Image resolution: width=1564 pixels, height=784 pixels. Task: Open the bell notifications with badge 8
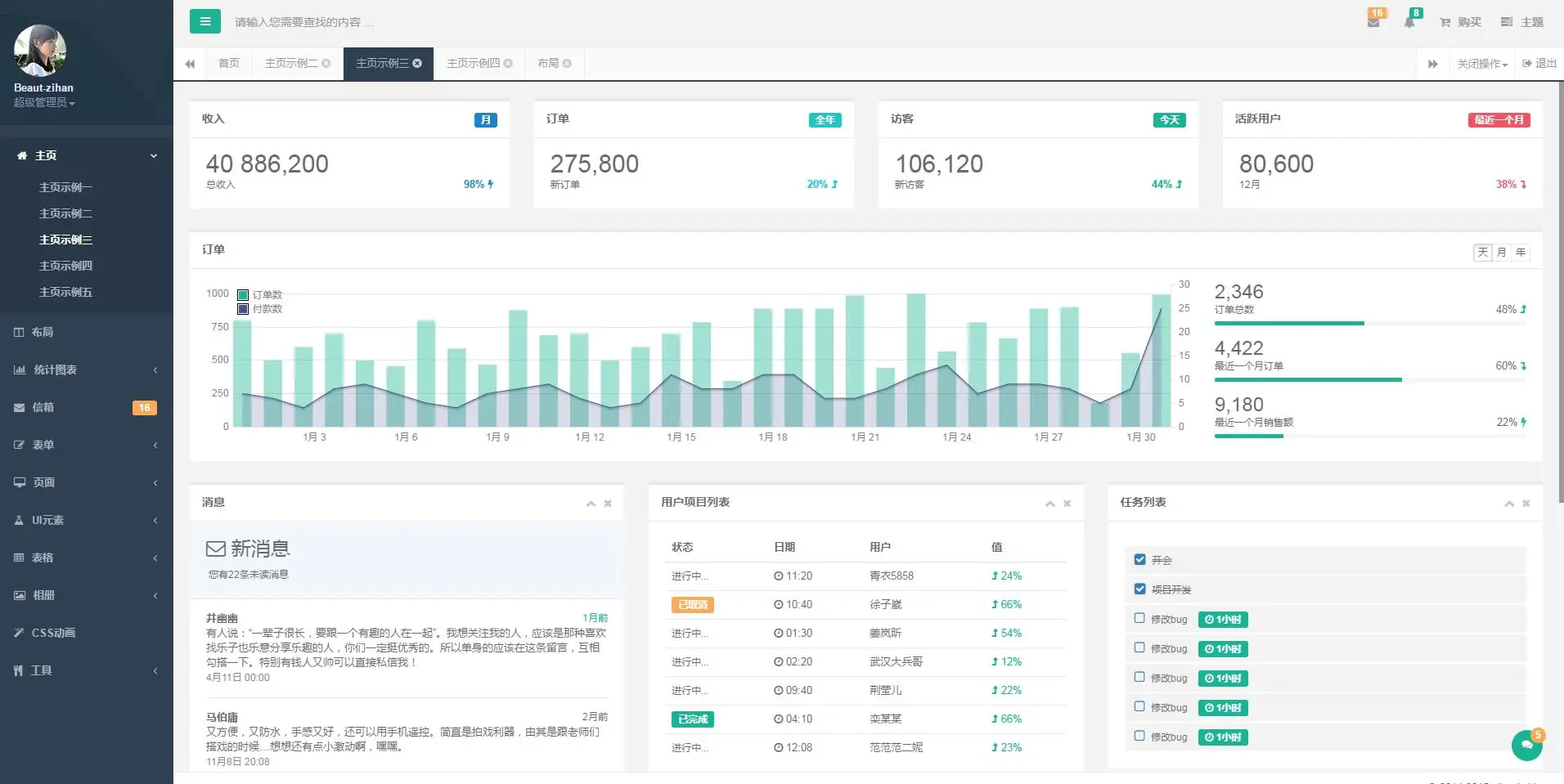coord(1409,21)
